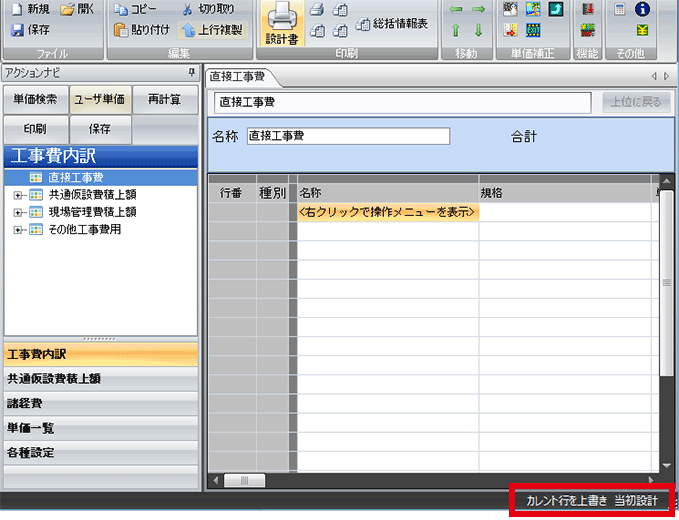Click the vertical scrollbar down arrow
The image size is (679, 520).
click(x=666, y=466)
